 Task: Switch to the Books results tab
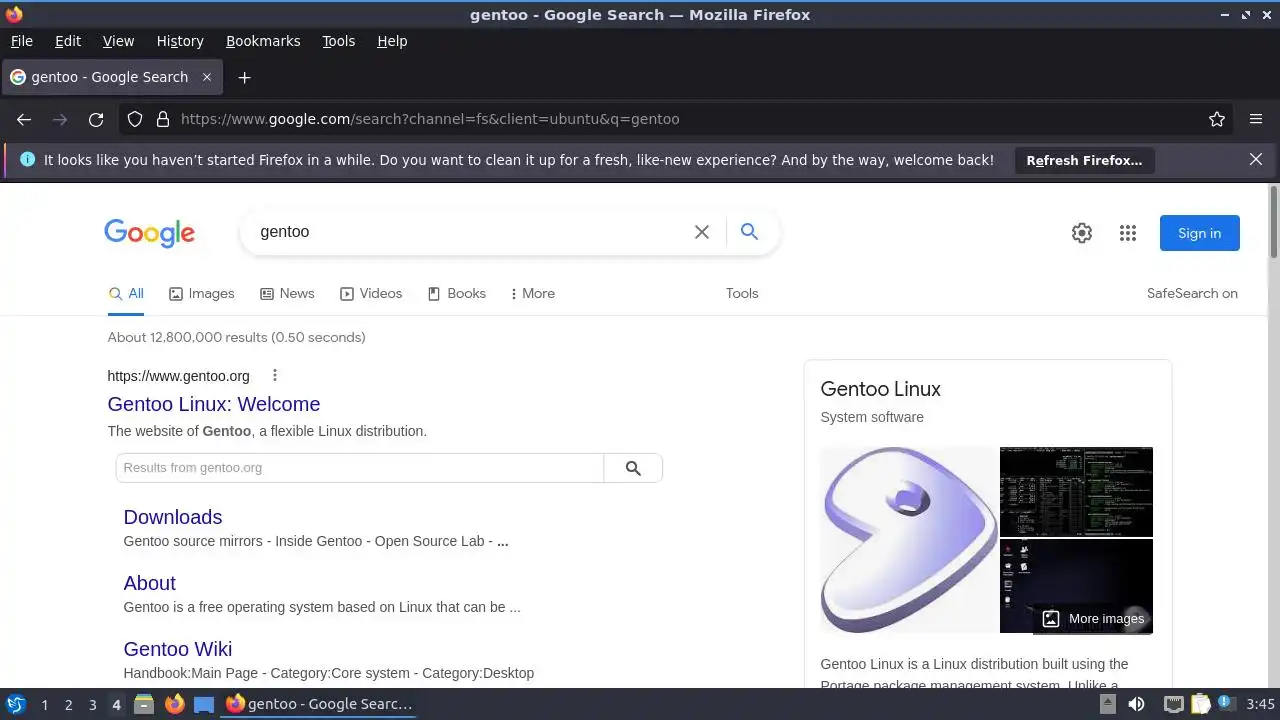(456, 293)
